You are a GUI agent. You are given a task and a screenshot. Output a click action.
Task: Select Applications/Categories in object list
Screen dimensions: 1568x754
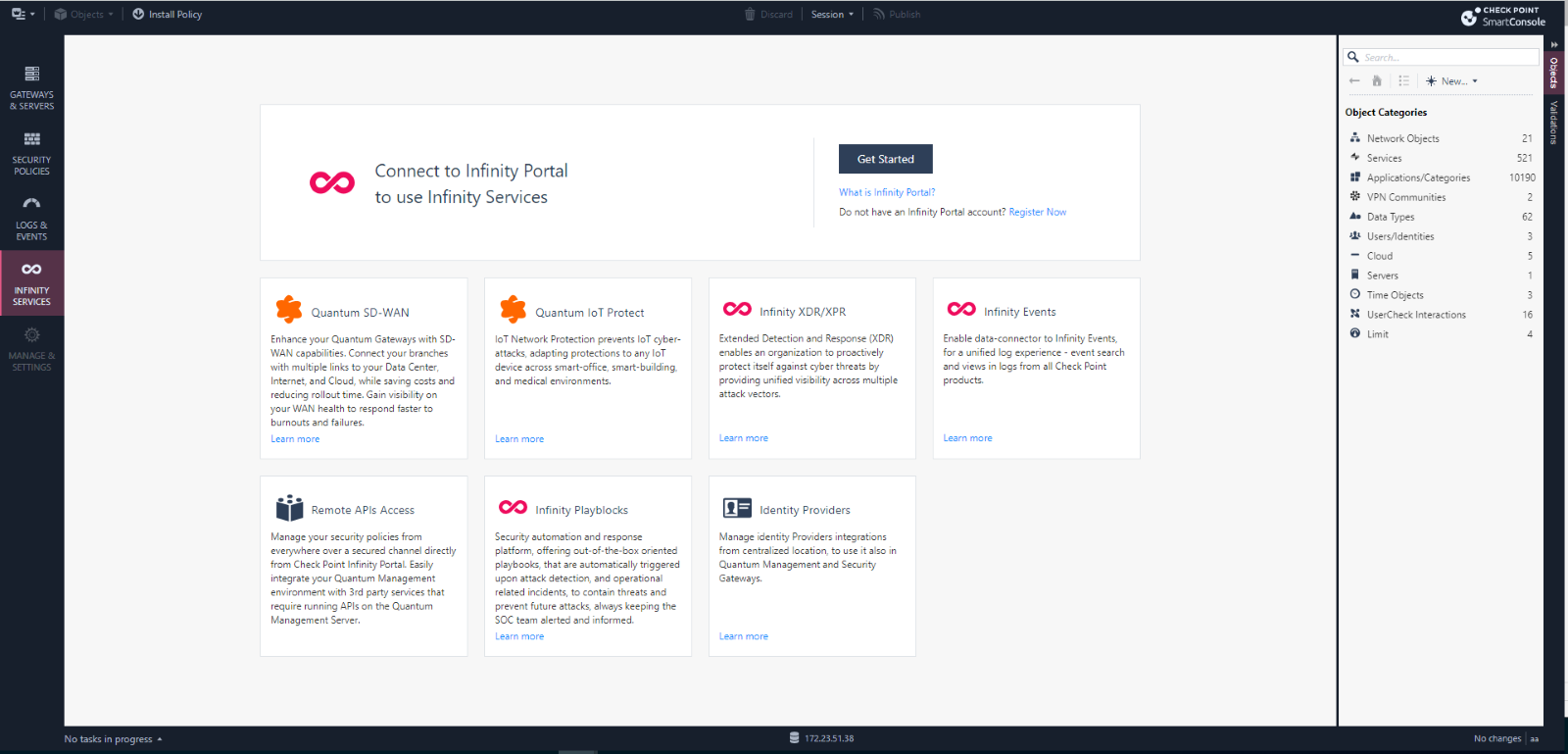pos(1441,177)
